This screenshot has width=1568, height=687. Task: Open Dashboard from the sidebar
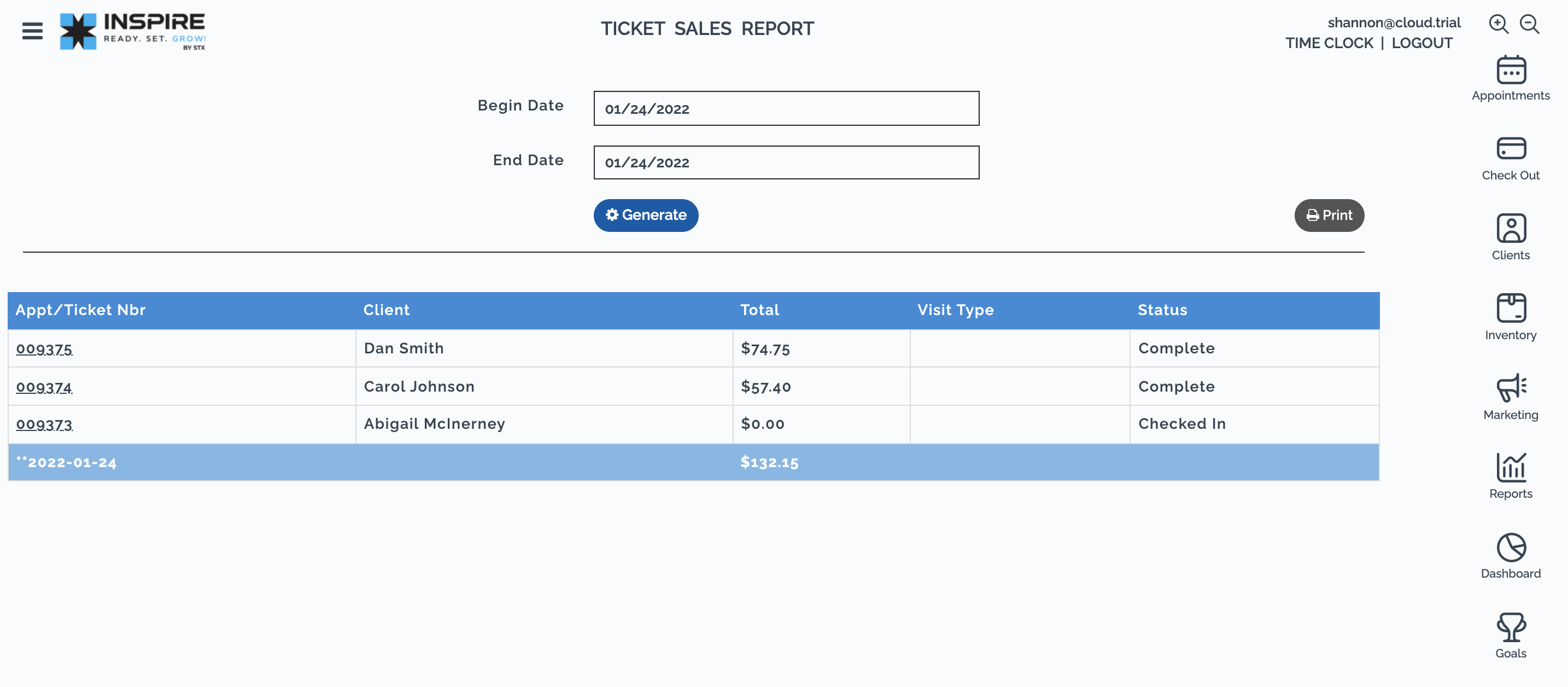click(1511, 557)
